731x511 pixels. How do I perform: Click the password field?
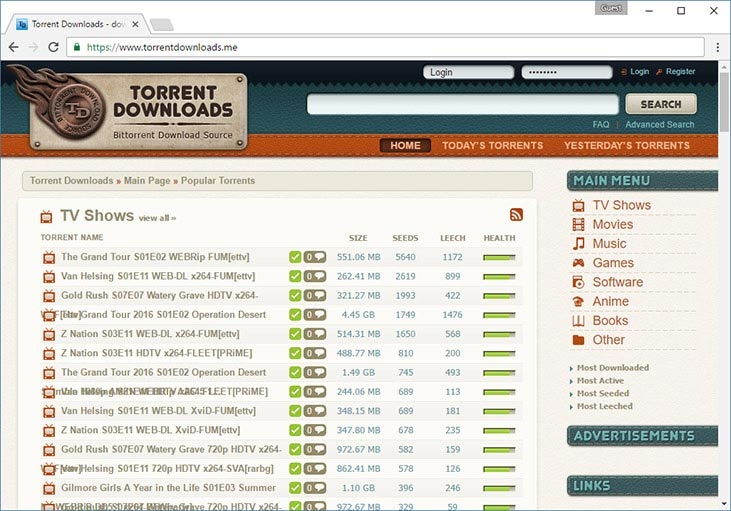[566, 72]
